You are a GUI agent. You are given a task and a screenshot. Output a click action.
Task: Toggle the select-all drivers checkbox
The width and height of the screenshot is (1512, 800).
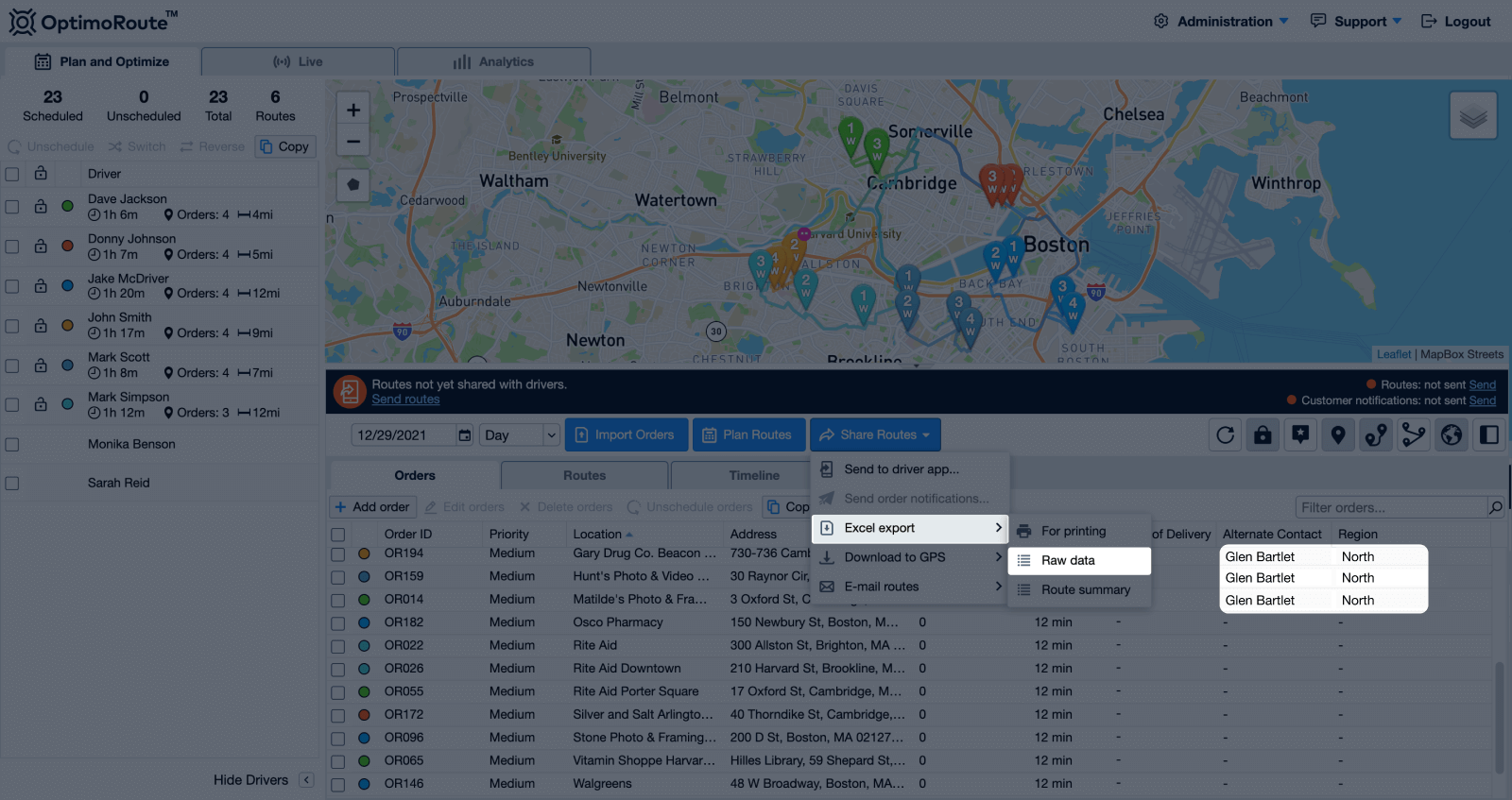click(x=12, y=174)
